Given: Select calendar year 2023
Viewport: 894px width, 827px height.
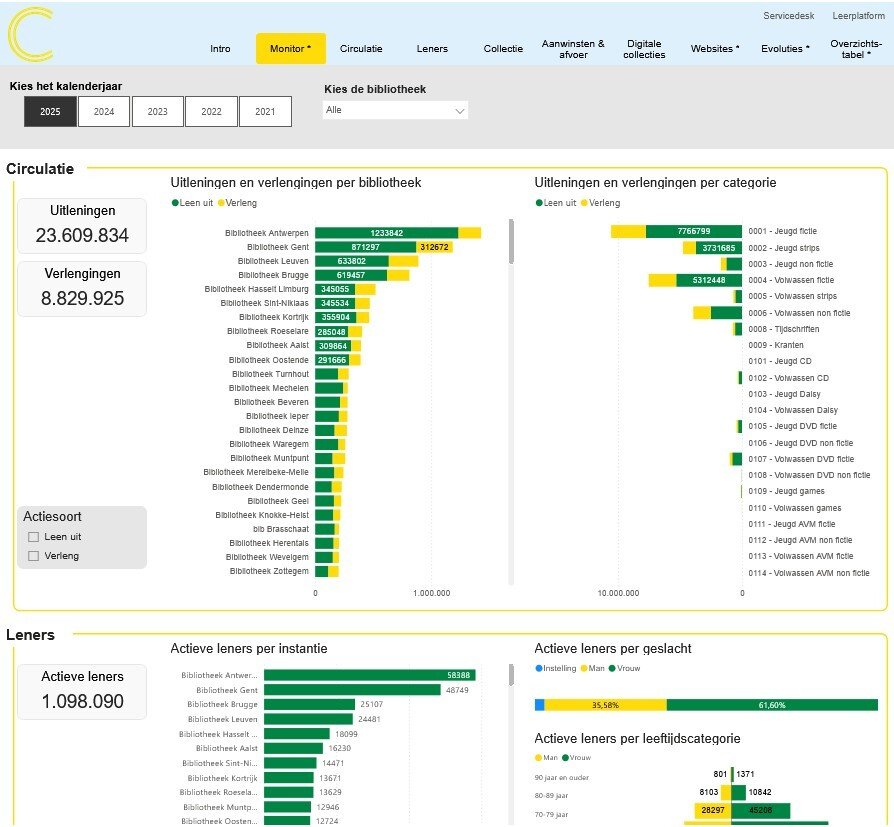Looking at the screenshot, I should 157,111.
